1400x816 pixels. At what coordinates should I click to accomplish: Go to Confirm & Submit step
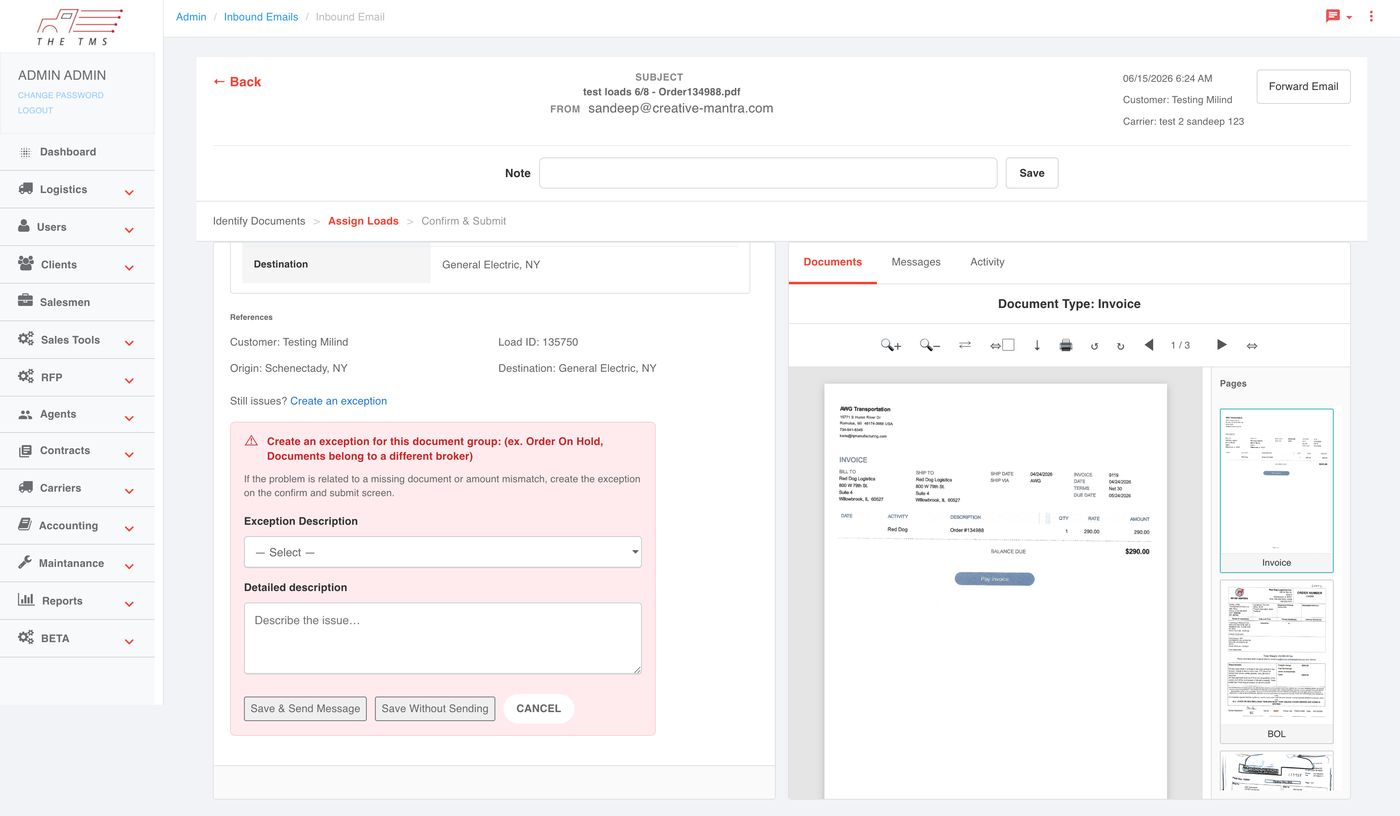point(464,221)
